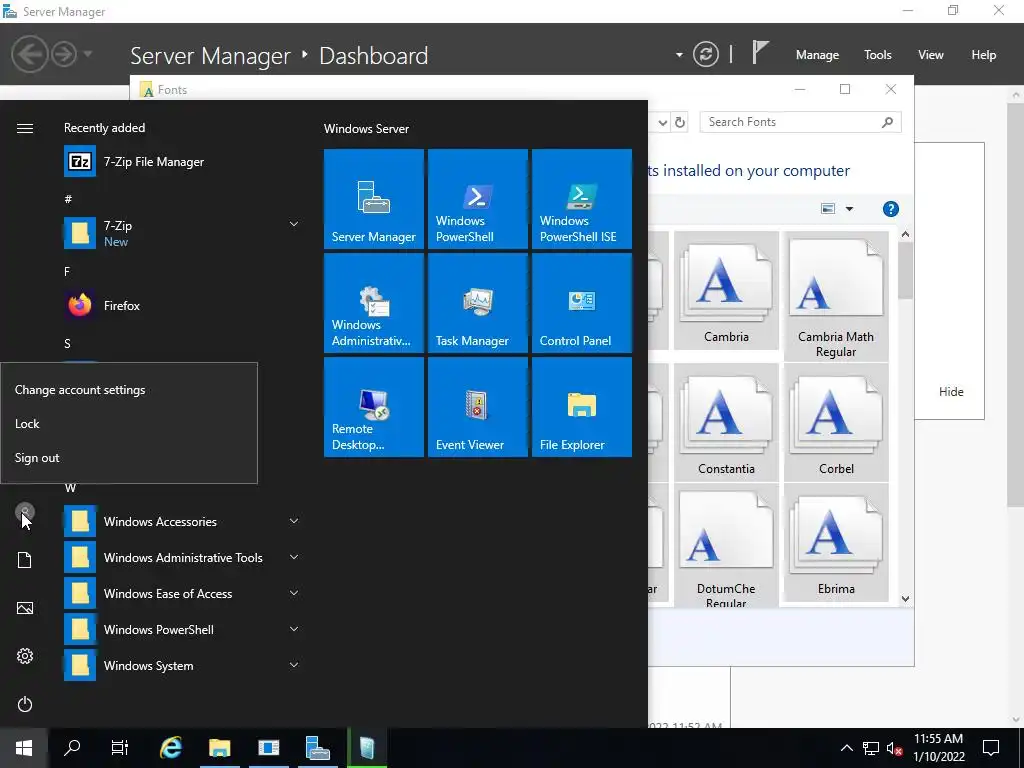Click the Power icon in Start

point(25,704)
